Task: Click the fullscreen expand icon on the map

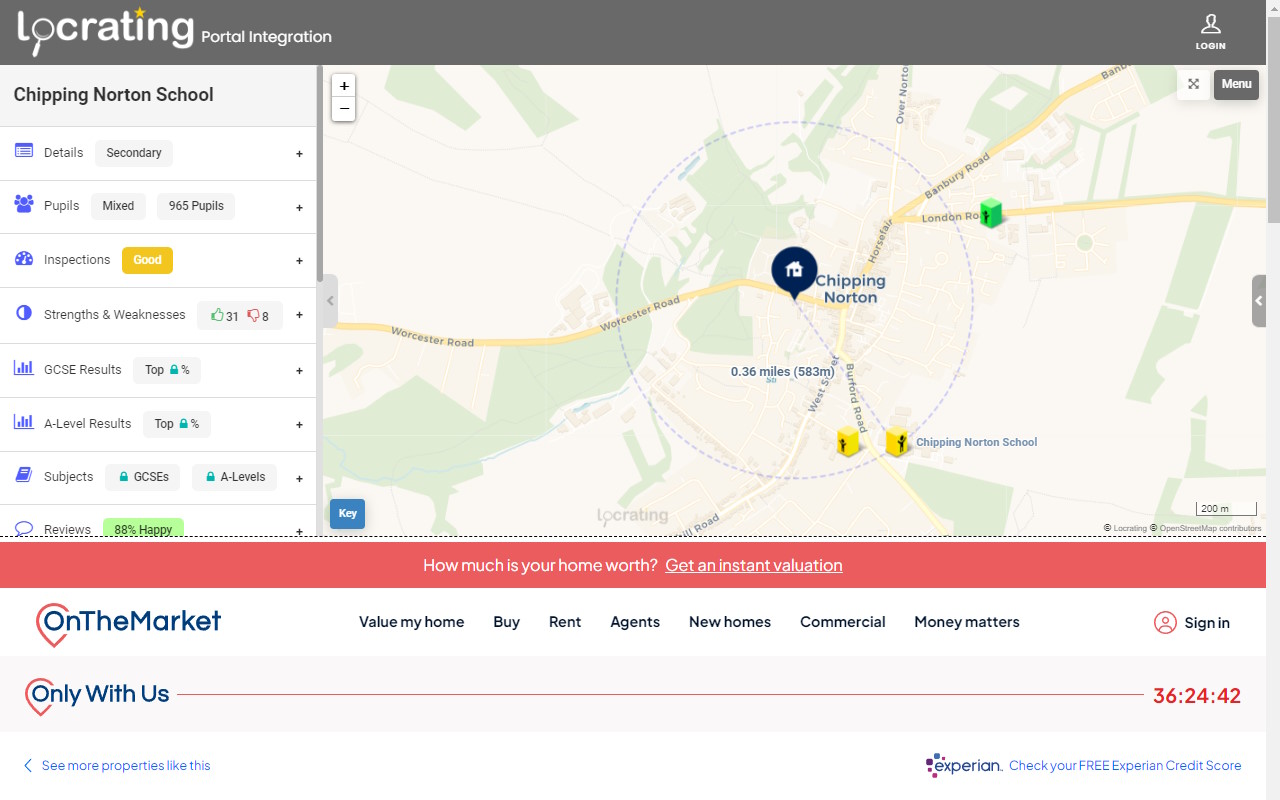Action: click(1193, 85)
